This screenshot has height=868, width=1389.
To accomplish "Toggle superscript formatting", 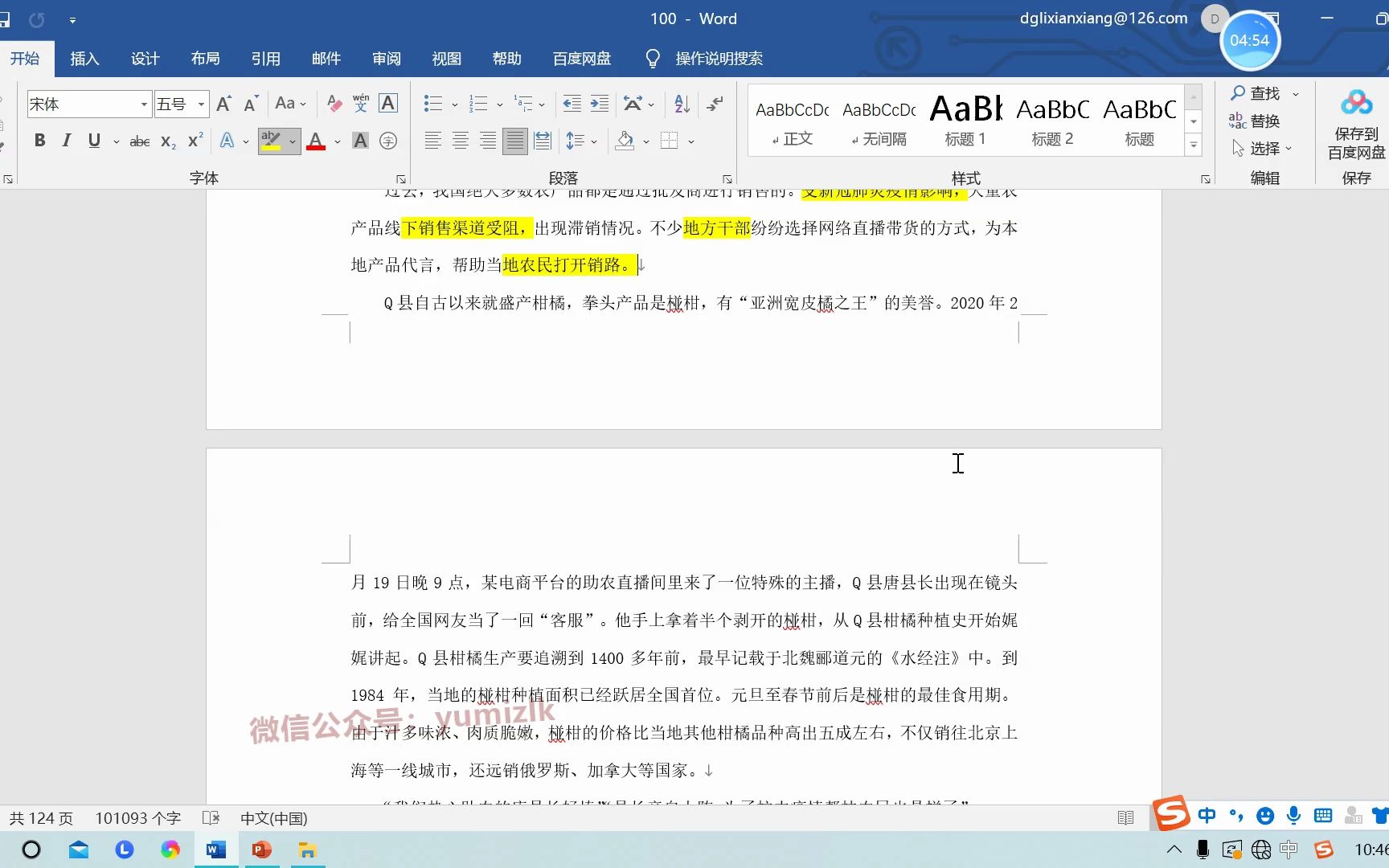I will coord(195,141).
